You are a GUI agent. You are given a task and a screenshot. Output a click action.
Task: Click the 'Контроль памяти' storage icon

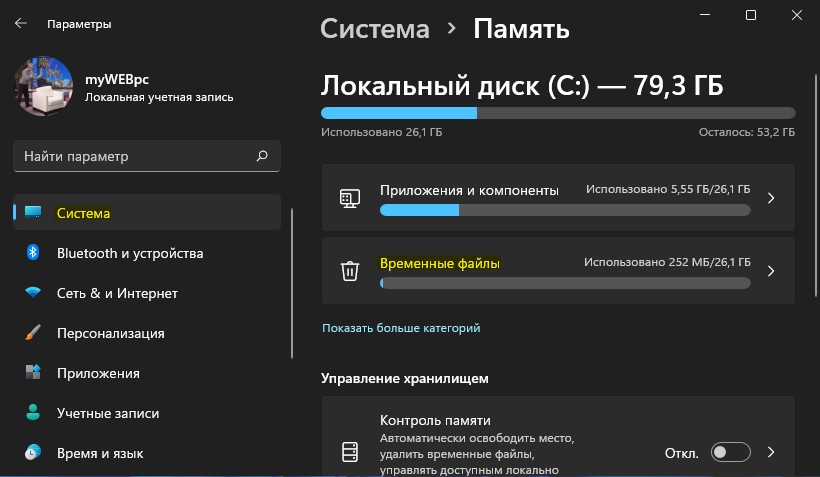tap(350, 452)
